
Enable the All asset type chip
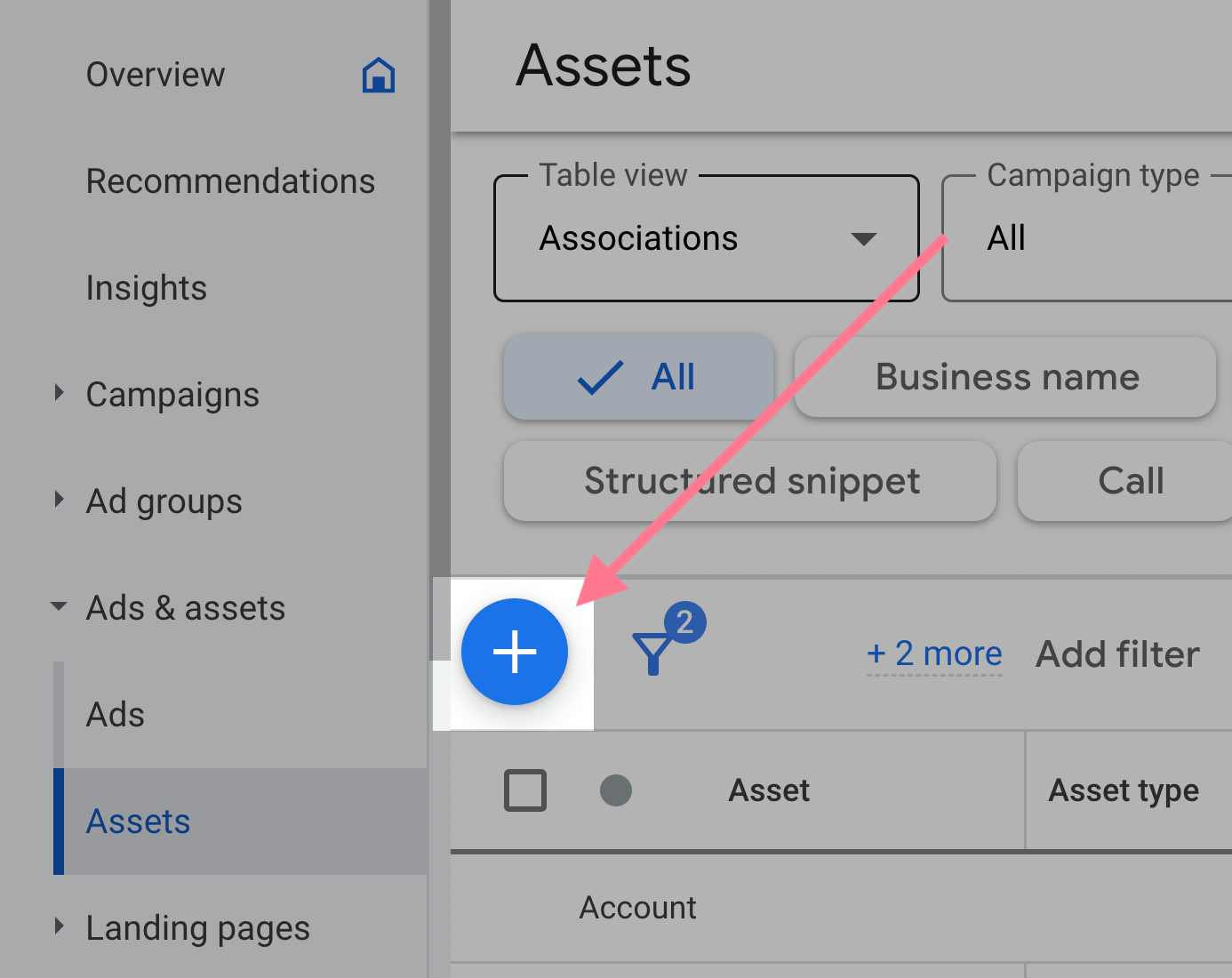coord(637,377)
